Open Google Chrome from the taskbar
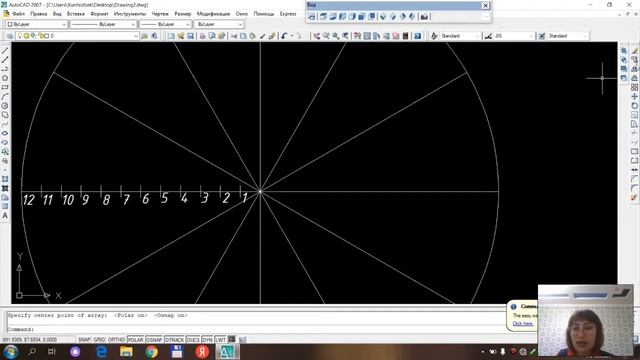This screenshot has width=640, height=360. pos(151,352)
